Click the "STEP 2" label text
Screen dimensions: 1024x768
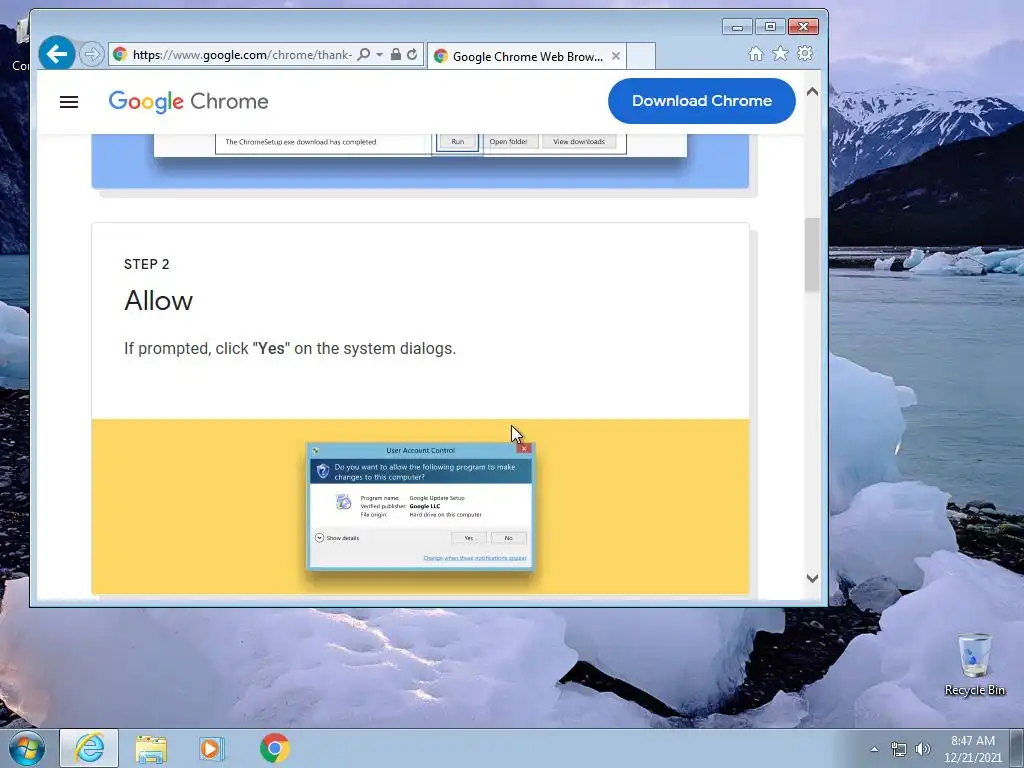pyautogui.click(x=147, y=264)
